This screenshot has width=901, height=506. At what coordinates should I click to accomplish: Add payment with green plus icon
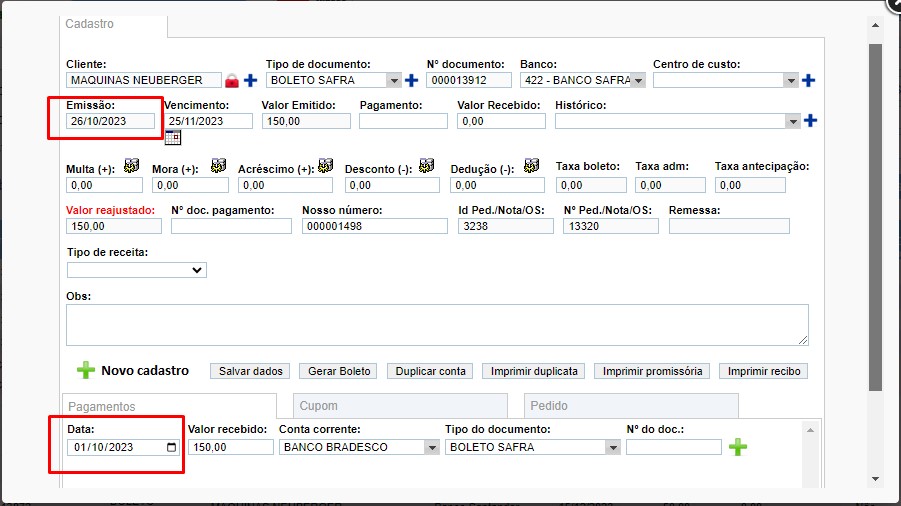[x=738, y=447]
